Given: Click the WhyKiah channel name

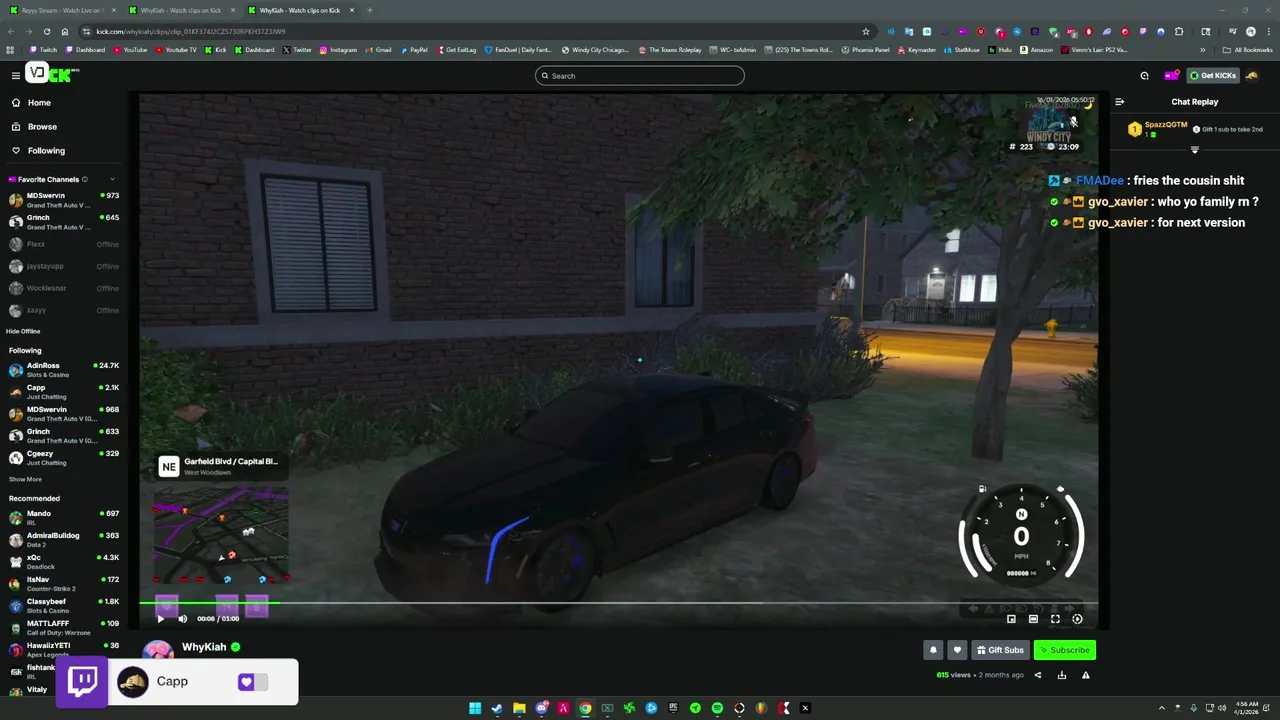Looking at the screenshot, I should point(204,647).
